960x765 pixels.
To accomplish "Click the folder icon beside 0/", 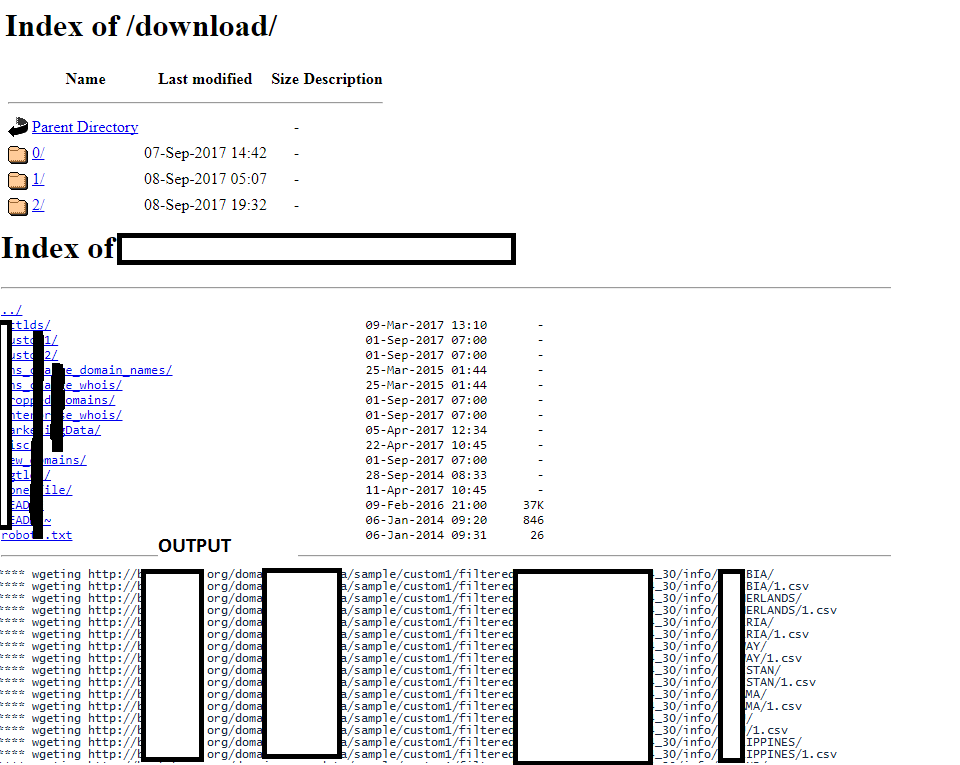I will 18,154.
